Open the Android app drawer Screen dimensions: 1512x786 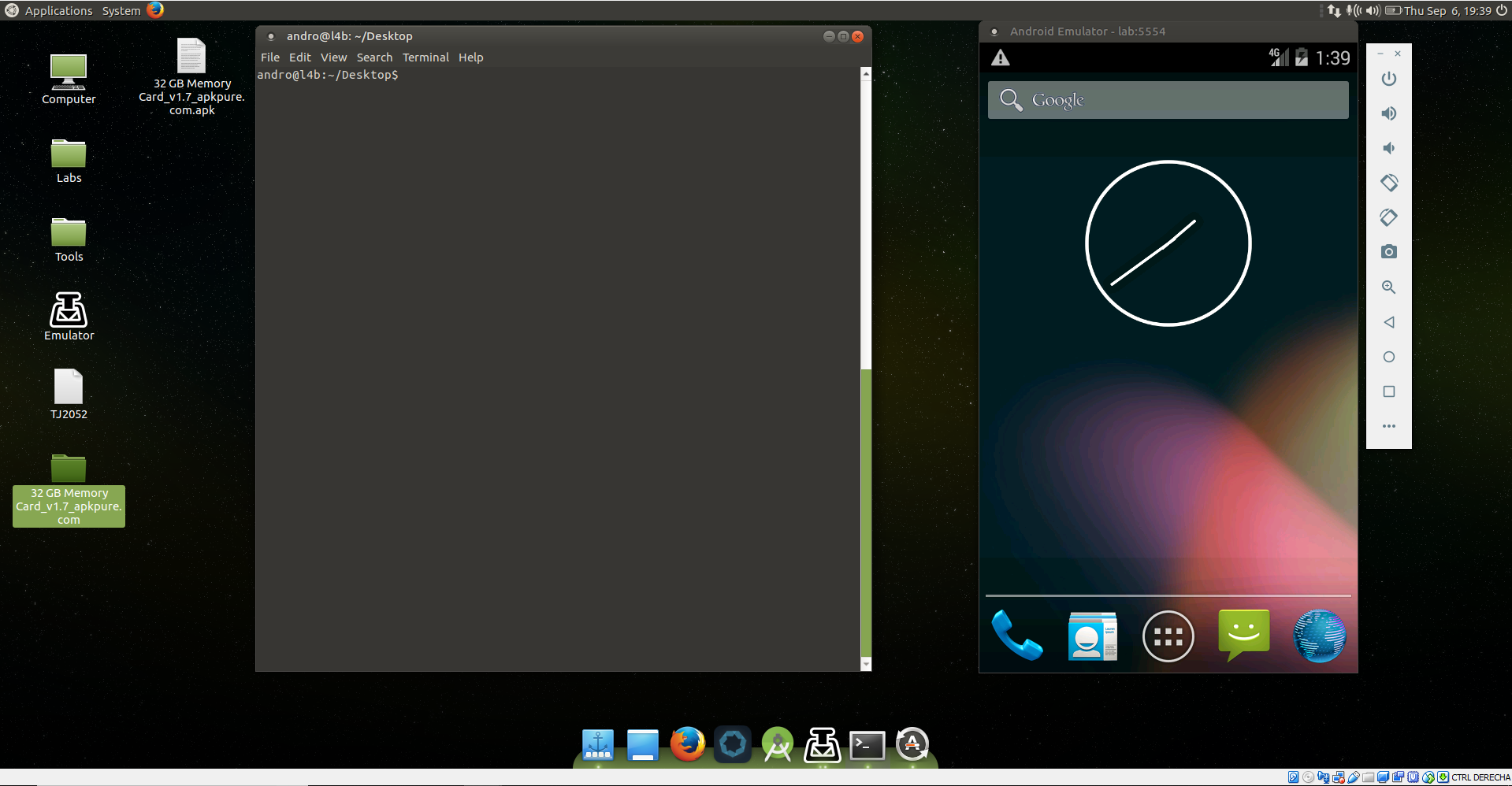tap(1168, 636)
